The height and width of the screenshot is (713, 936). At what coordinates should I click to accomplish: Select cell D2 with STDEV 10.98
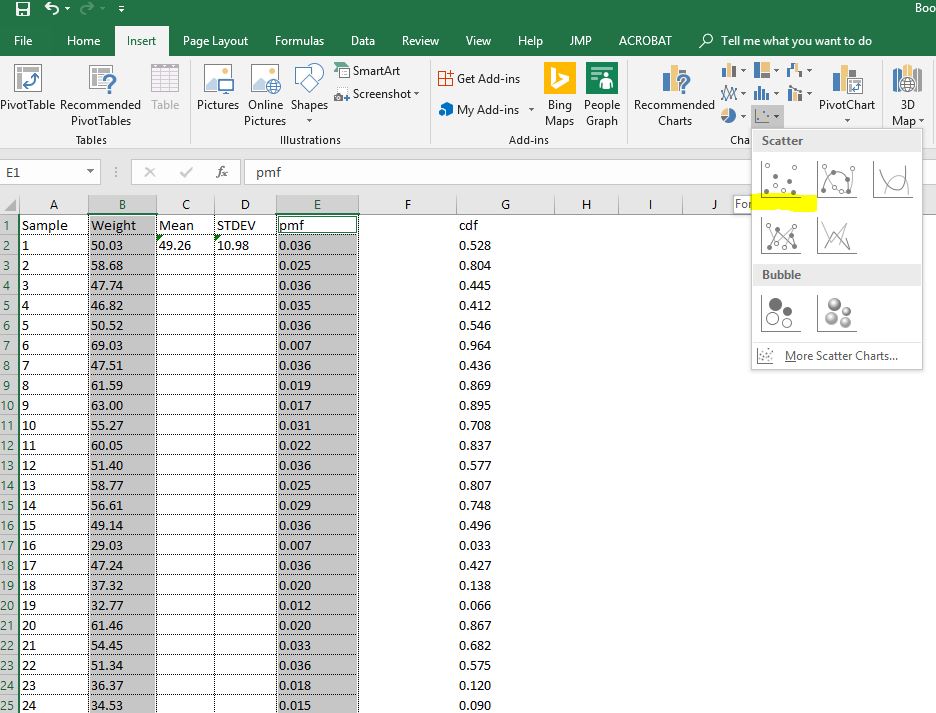coord(245,245)
